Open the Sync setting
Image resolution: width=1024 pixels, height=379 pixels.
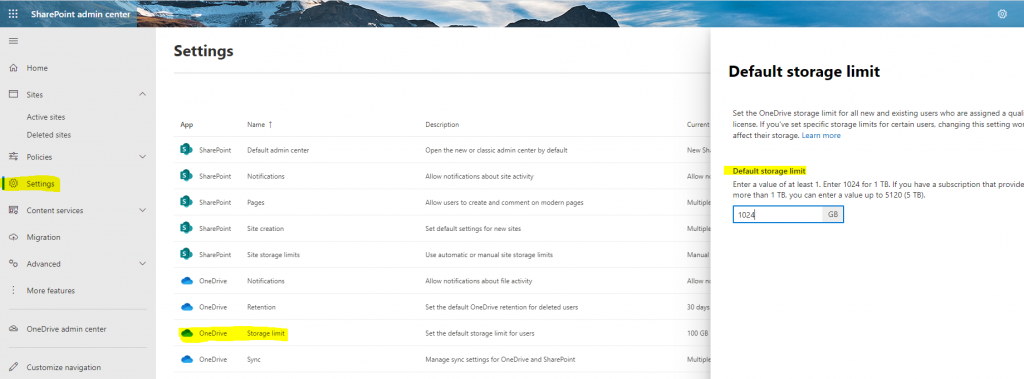tap(254, 359)
